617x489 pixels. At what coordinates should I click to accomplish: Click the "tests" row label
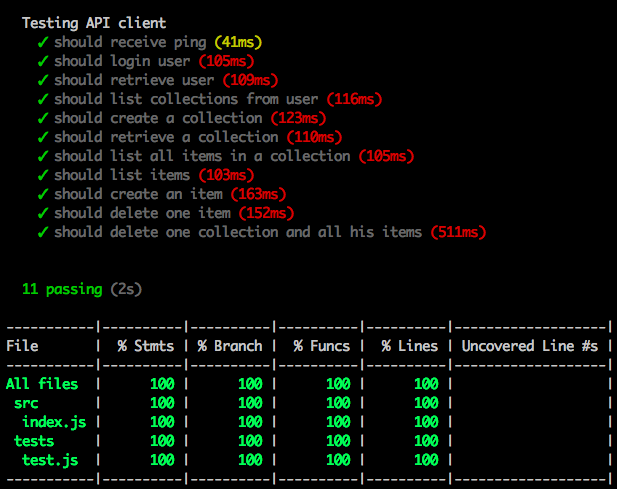[x=34, y=441]
